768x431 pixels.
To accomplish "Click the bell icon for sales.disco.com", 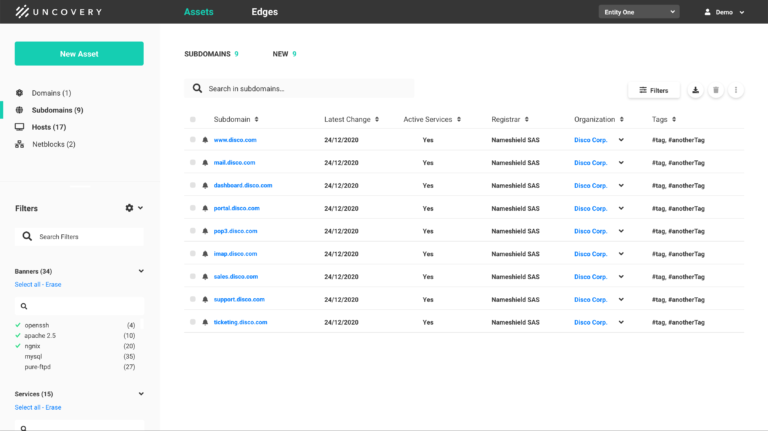I will point(205,277).
